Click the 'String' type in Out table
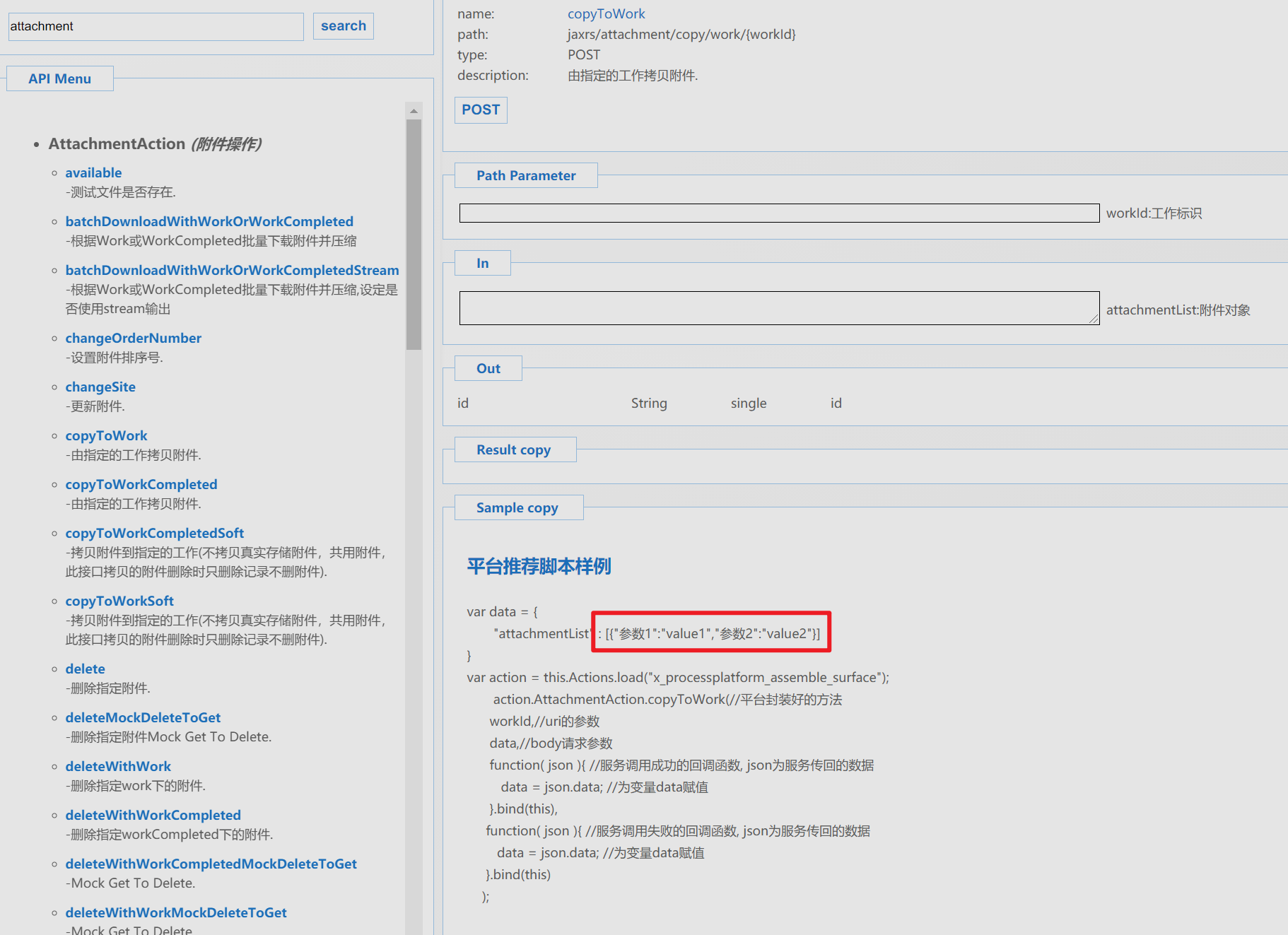This screenshot has width=1288, height=935. (649, 403)
